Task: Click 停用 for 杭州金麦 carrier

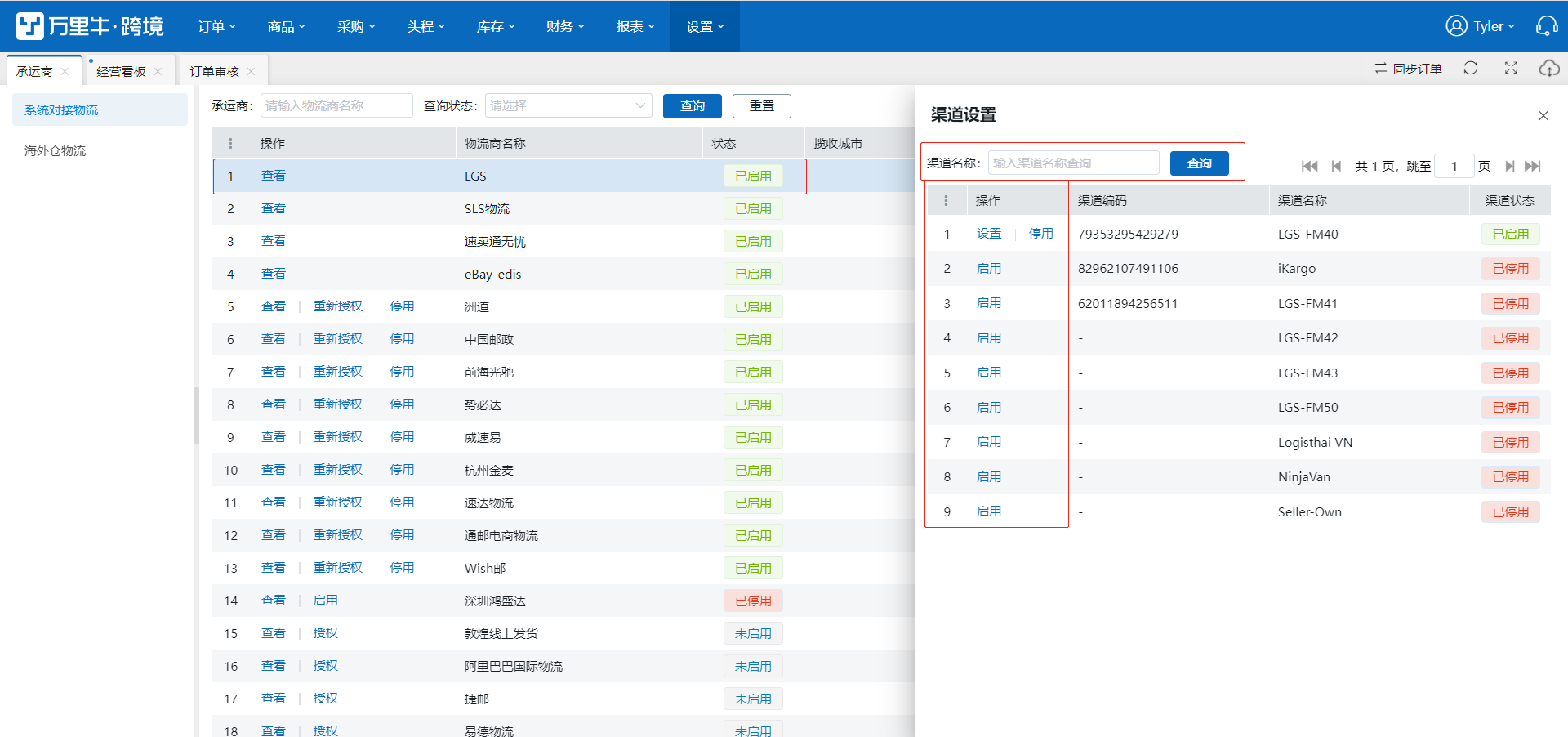Action: point(402,470)
